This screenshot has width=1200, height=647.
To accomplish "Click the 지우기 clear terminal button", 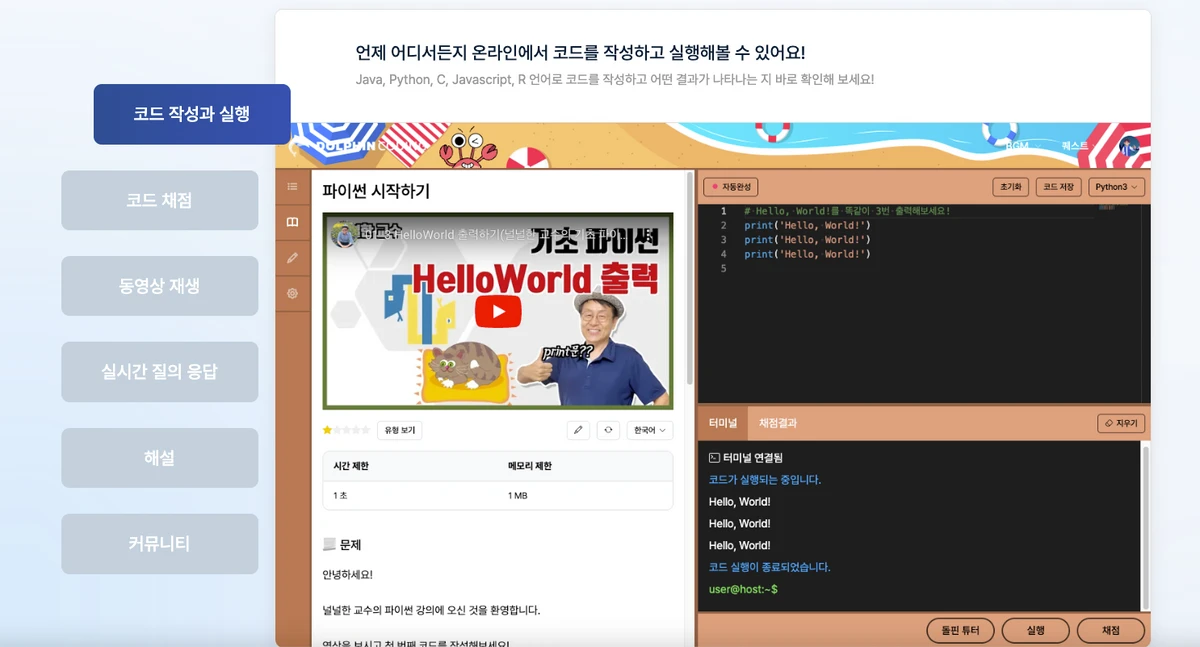I will pyautogui.click(x=1121, y=424).
